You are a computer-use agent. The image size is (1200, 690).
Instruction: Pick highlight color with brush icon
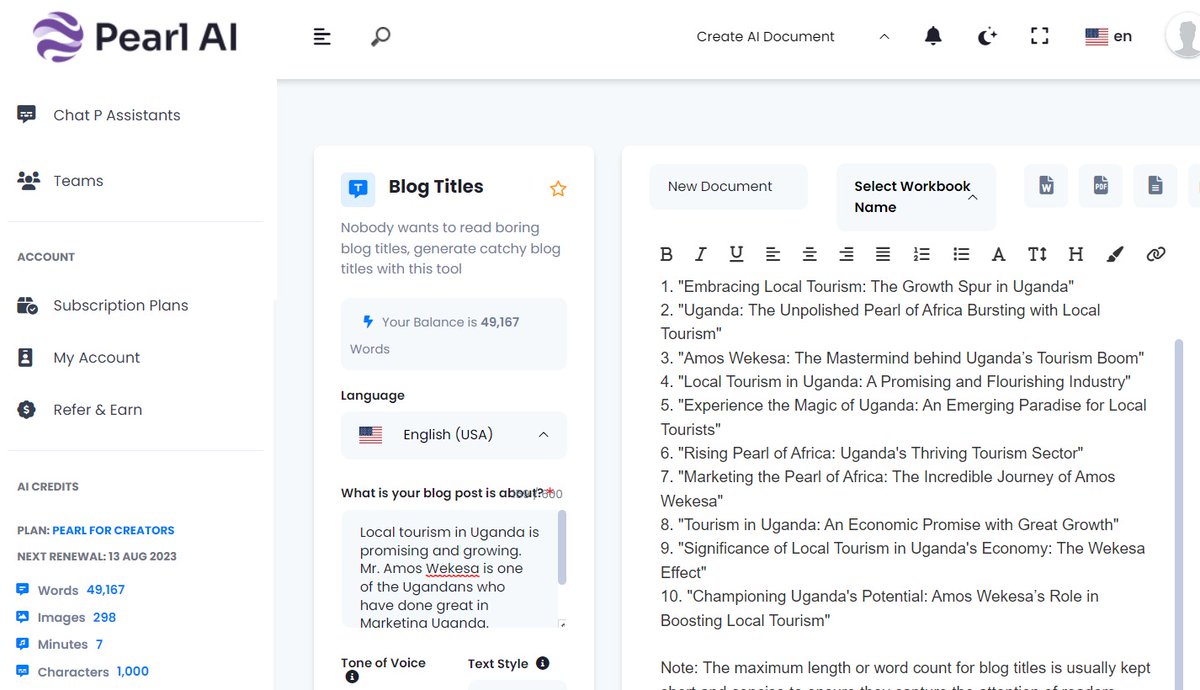click(x=1115, y=254)
